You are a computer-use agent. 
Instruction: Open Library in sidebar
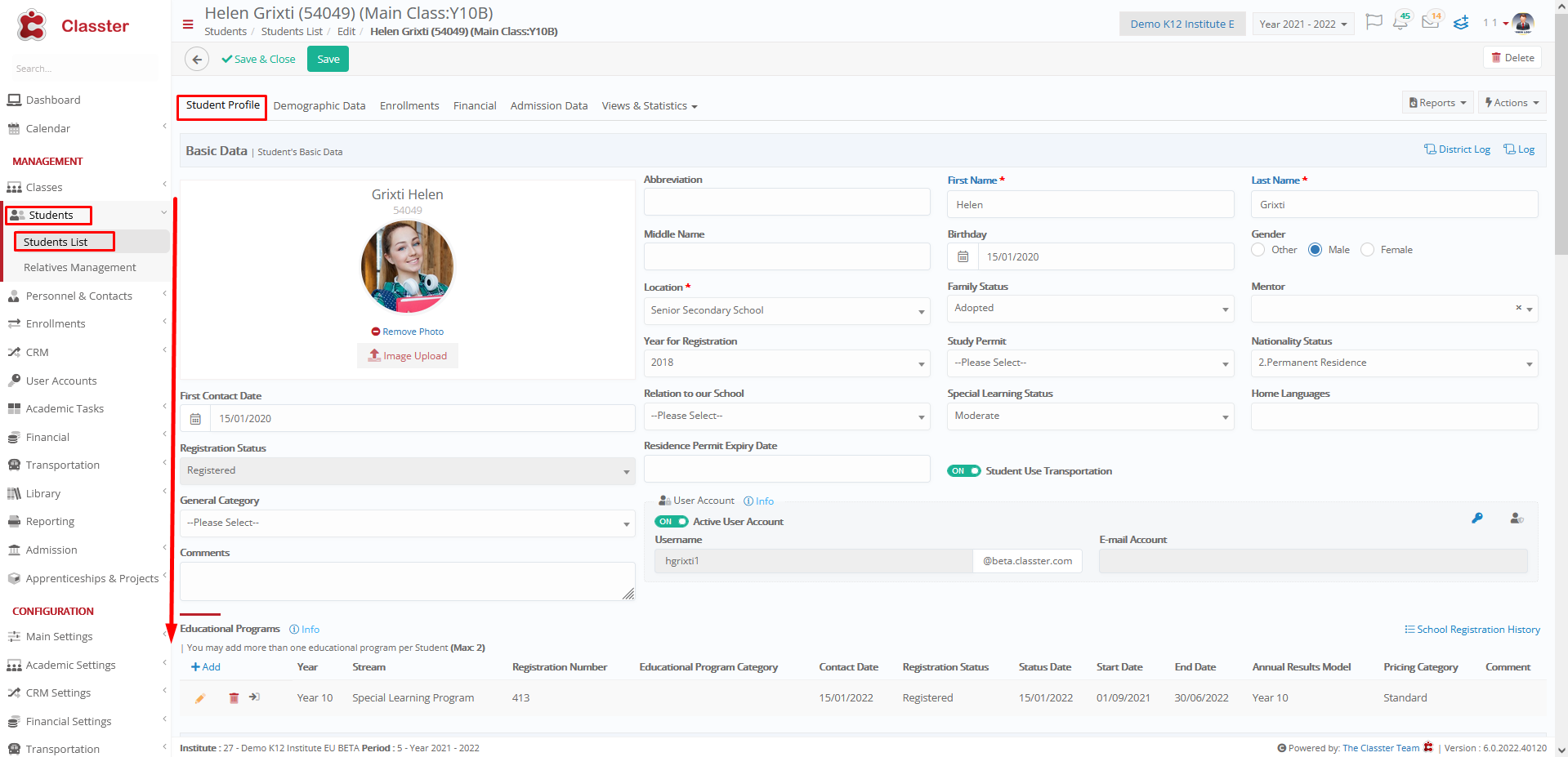tap(42, 493)
